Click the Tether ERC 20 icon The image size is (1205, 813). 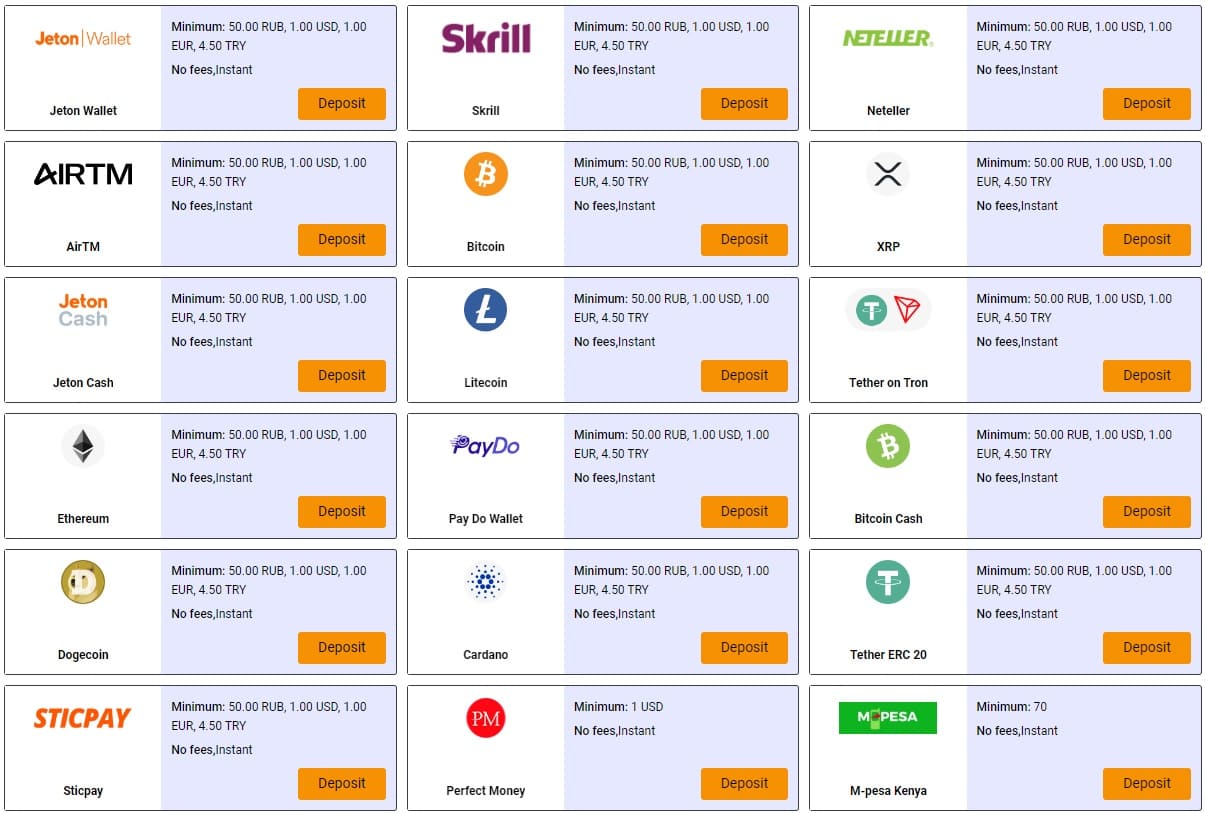[888, 582]
